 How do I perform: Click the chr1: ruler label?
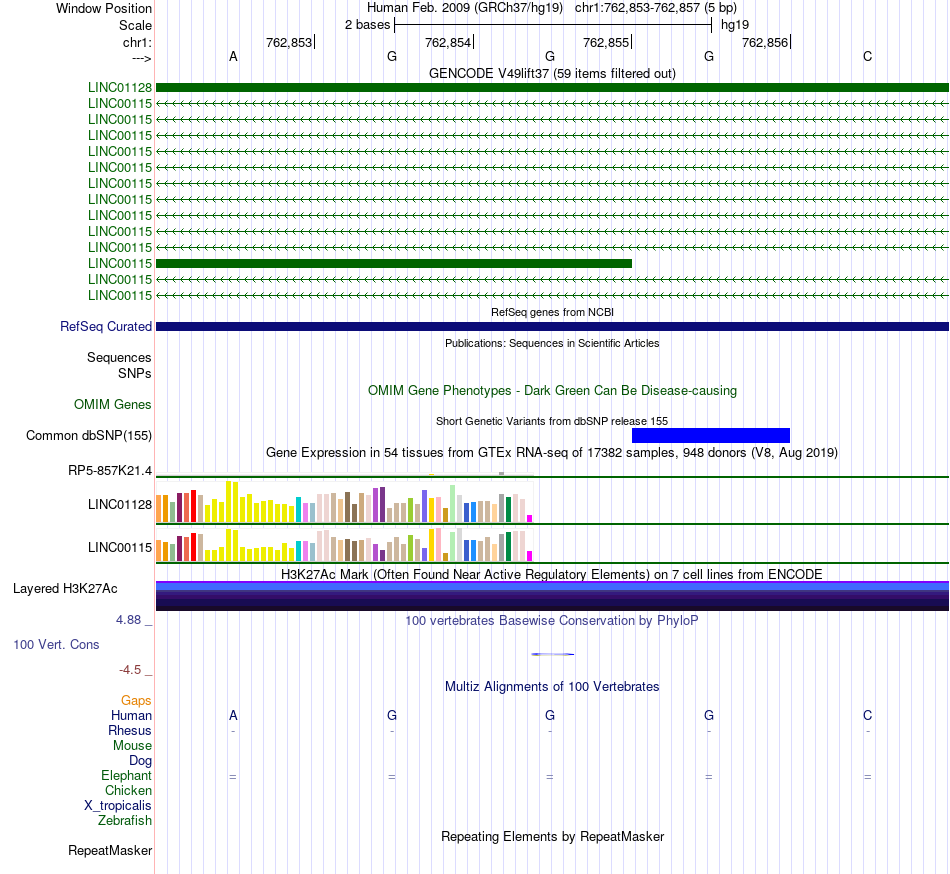pos(137,42)
